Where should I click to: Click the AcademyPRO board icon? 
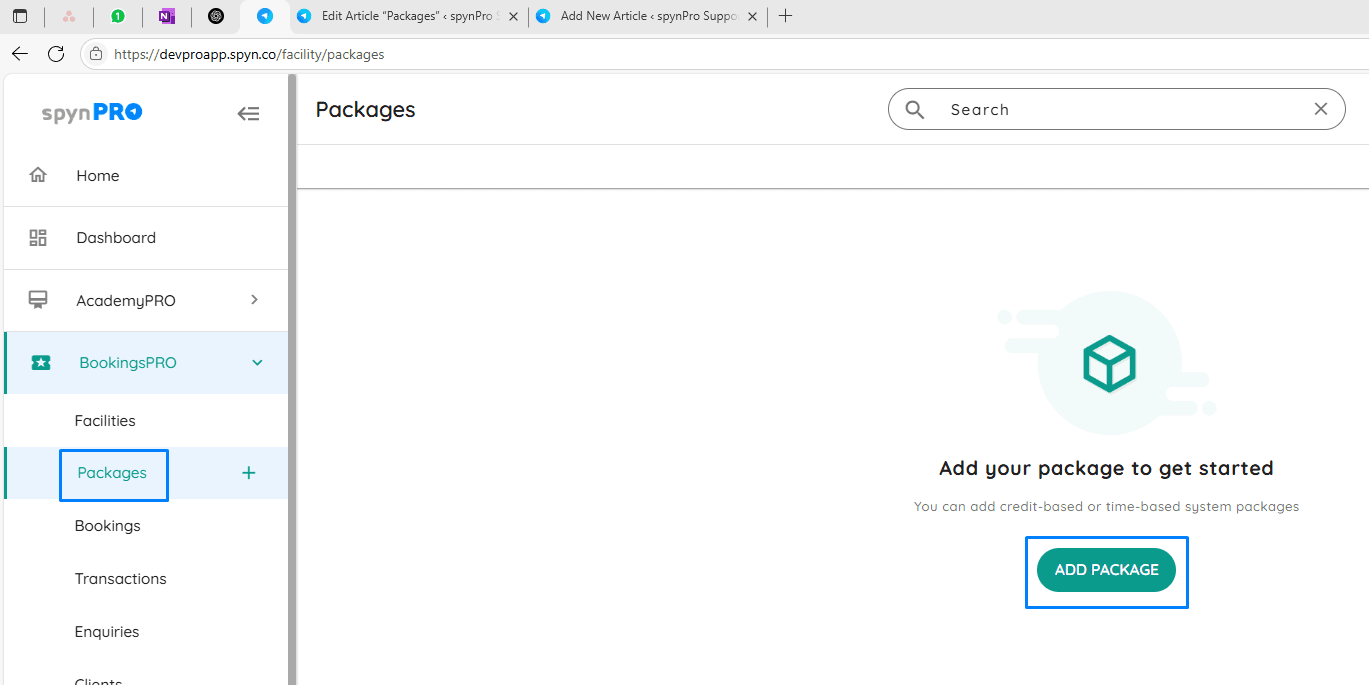38,300
